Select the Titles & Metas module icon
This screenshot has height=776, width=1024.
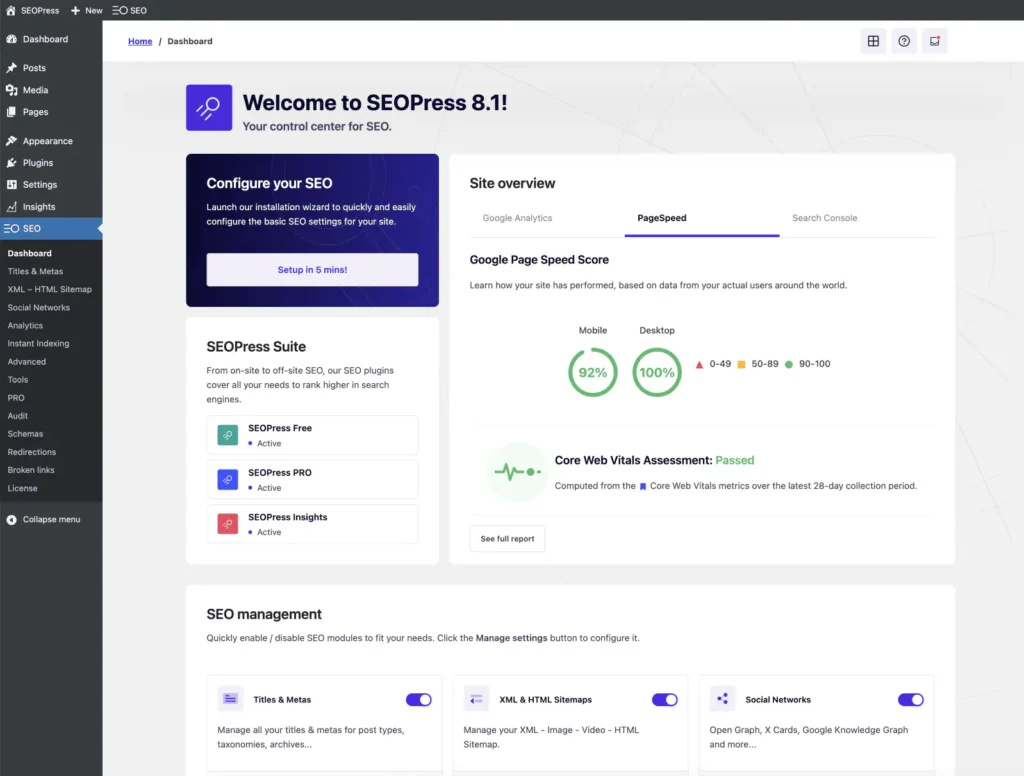(x=229, y=699)
